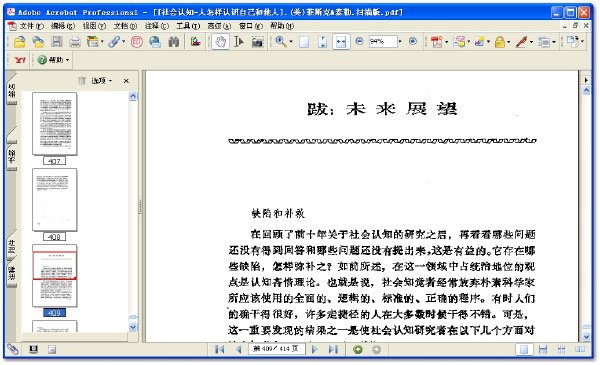Click the green Previous View button

point(358,349)
